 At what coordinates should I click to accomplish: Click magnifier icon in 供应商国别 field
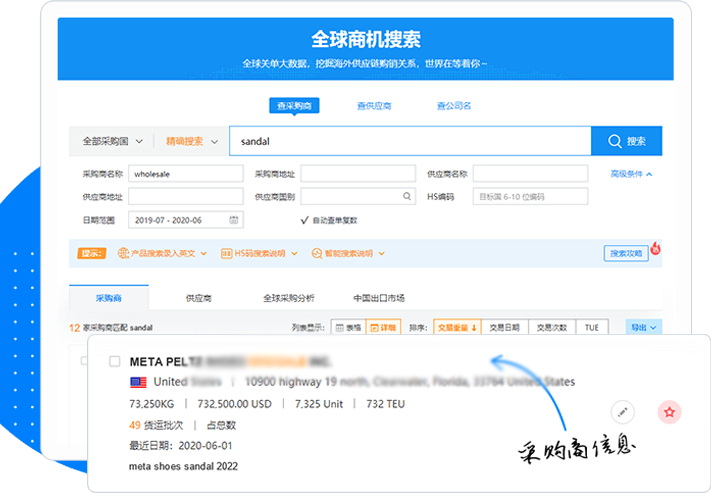click(x=407, y=197)
